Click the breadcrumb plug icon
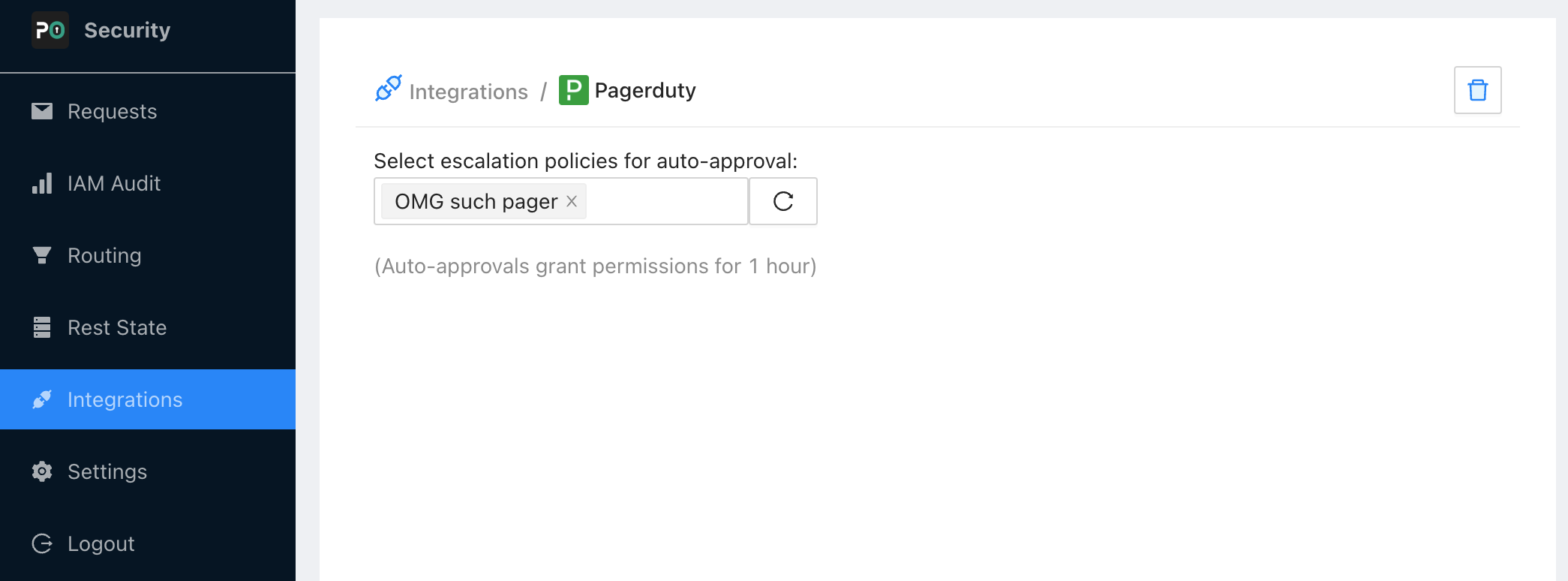Image resolution: width=1568 pixels, height=581 pixels. (x=388, y=89)
